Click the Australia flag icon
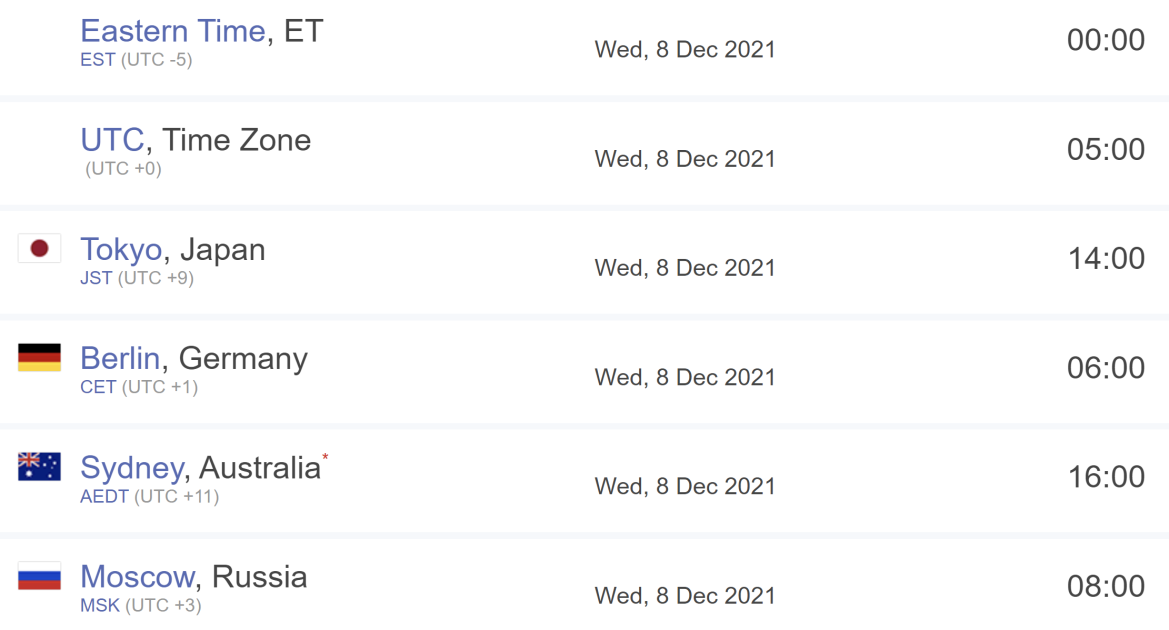This screenshot has height=630, width=1169. 40,467
